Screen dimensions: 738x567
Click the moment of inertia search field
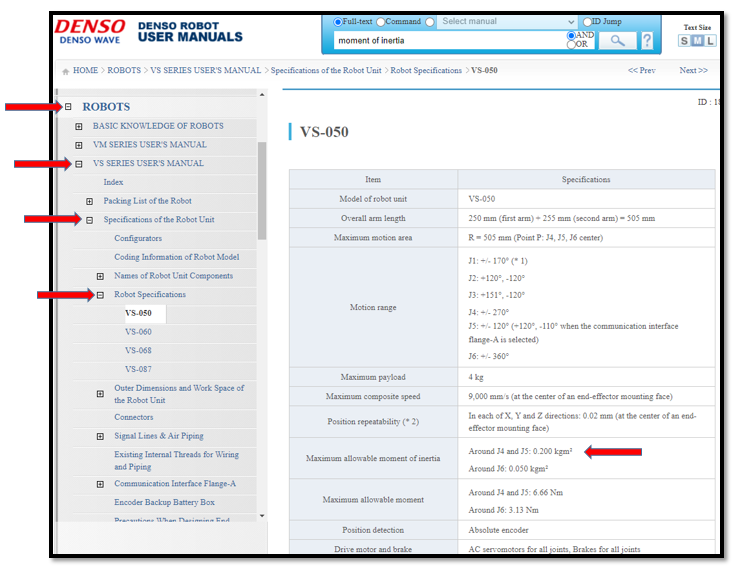tap(449, 40)
